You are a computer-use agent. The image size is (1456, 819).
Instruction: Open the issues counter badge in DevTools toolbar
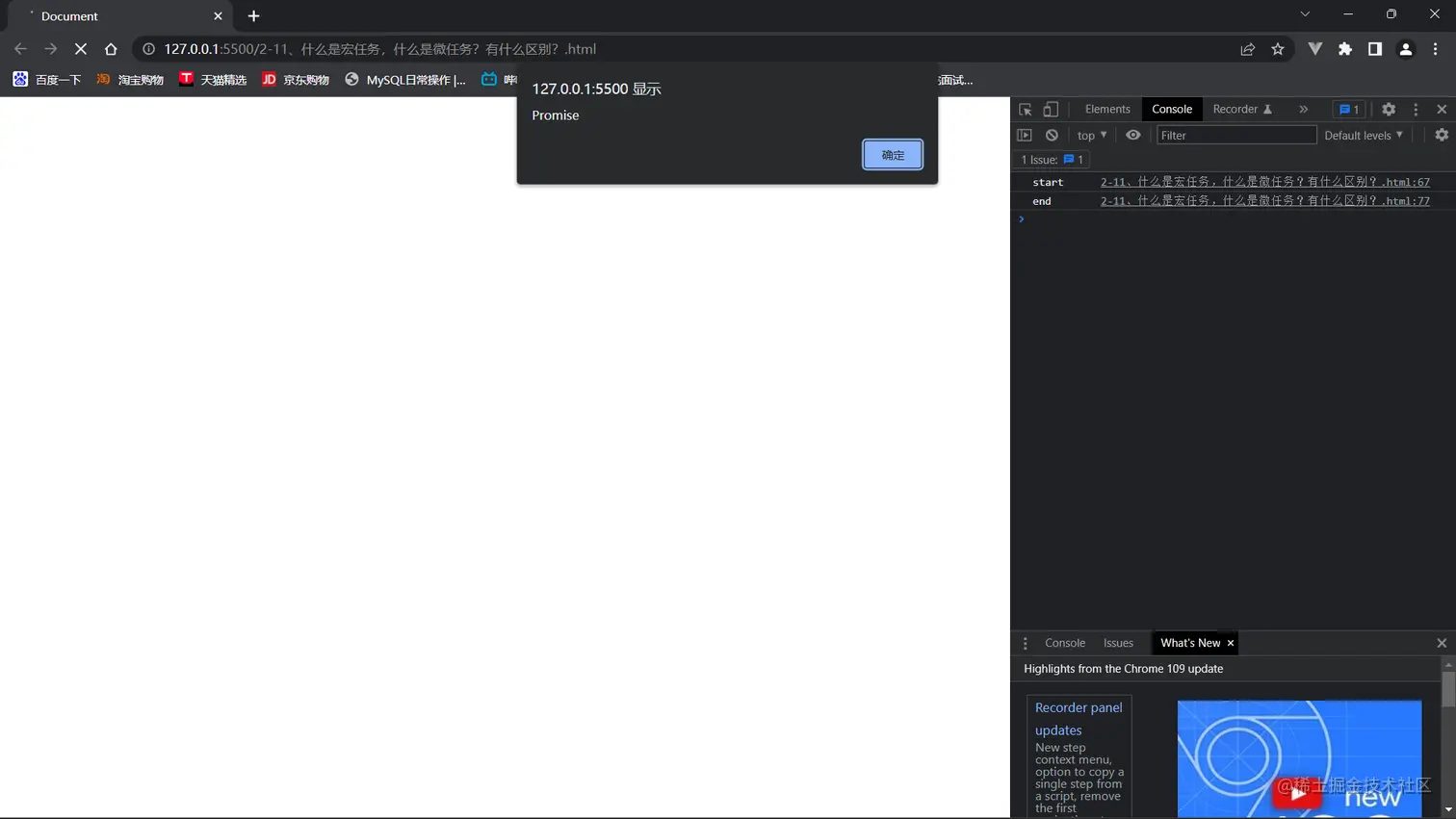(x=1349, y=110)
